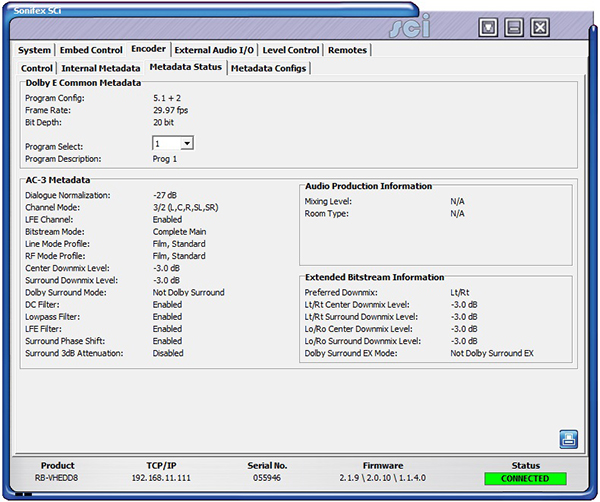Open the Program Select dropdown
The height and width of the screenshot is (502, 600).
click(x=187, y=143)
